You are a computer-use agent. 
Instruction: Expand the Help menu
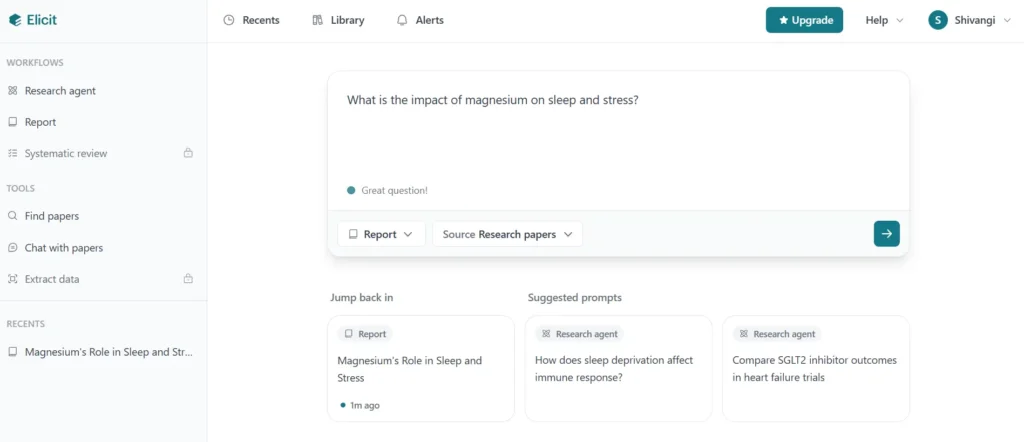[x=884, y=20]
